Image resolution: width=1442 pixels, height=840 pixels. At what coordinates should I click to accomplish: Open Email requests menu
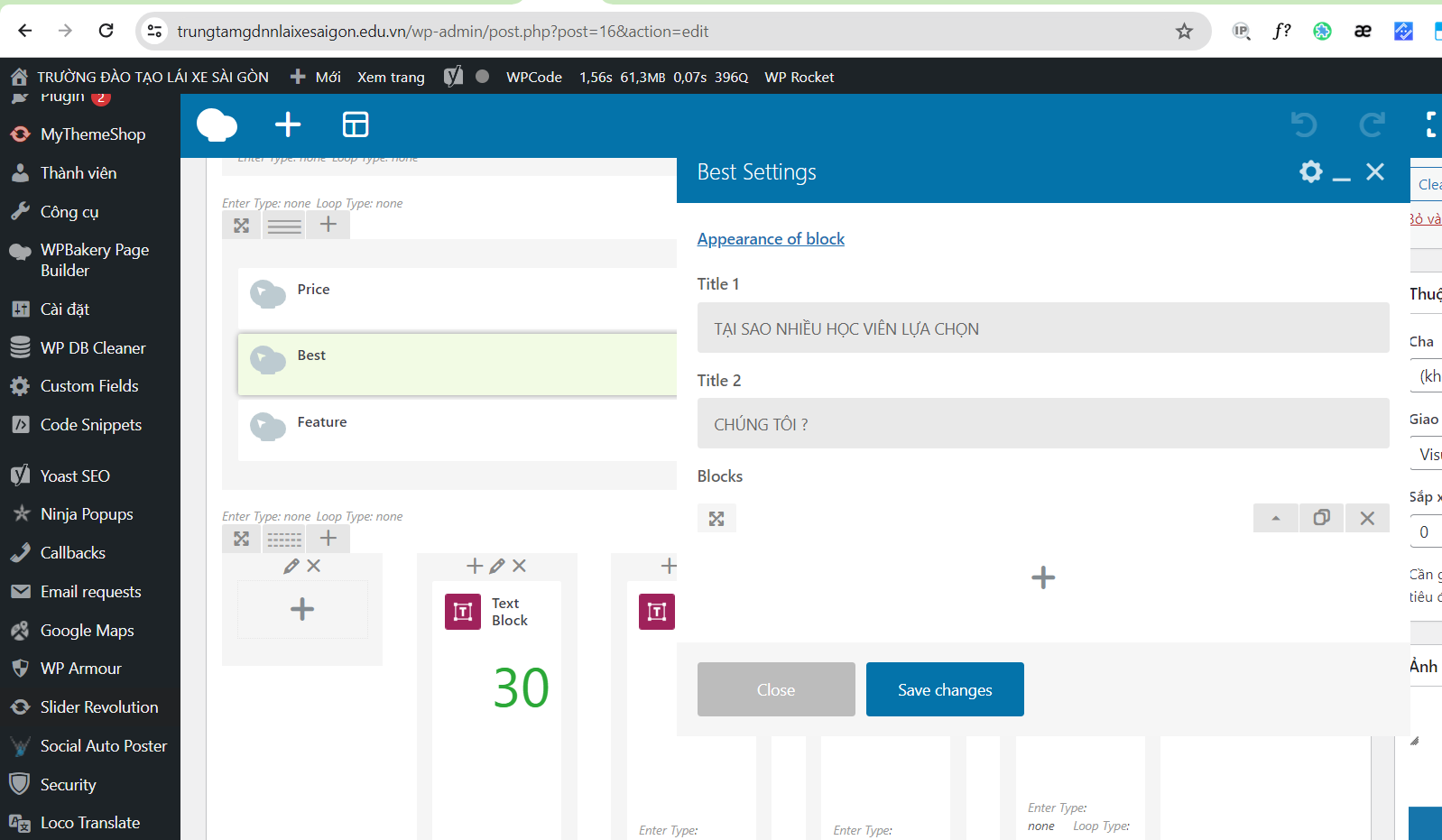pyautogui.click(x=90, y=592)
